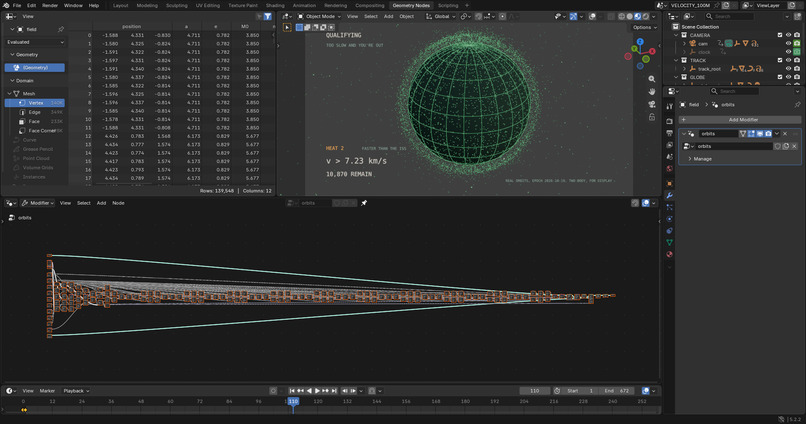The height and width of the screenshot is (424, 806).
Task: Open the Object Mode dropdown
Action: click(x=319, y=16)
